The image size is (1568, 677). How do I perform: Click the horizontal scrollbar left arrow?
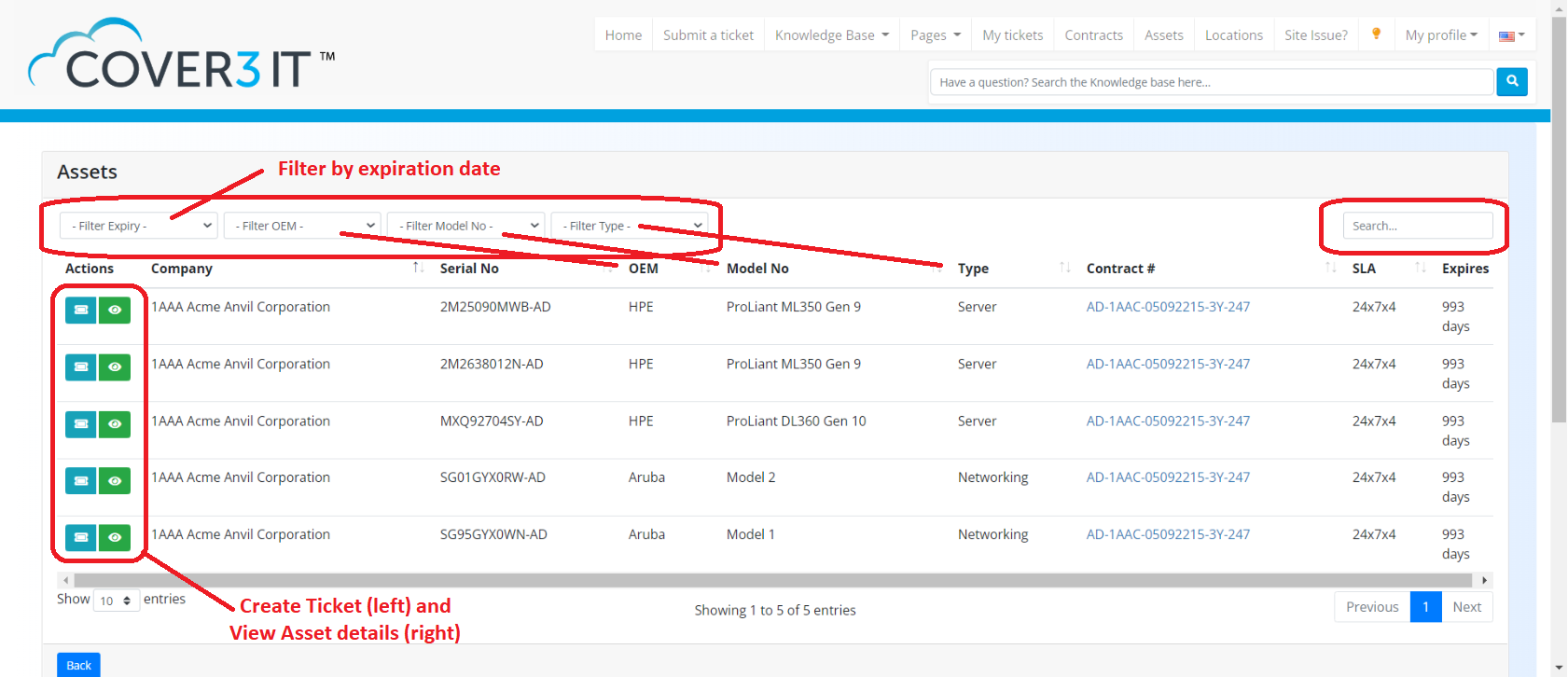[x=65, y=580]
